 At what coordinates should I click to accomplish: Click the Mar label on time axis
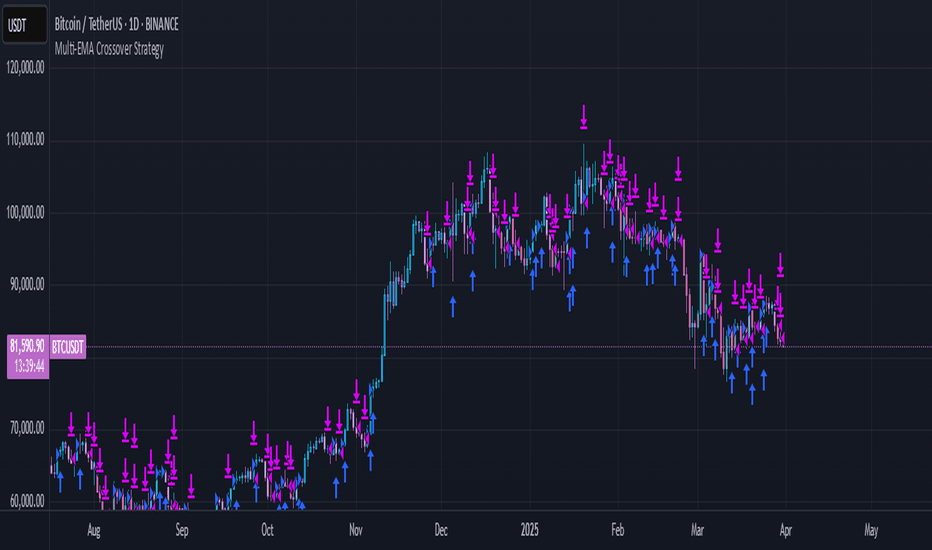point(697,530)
